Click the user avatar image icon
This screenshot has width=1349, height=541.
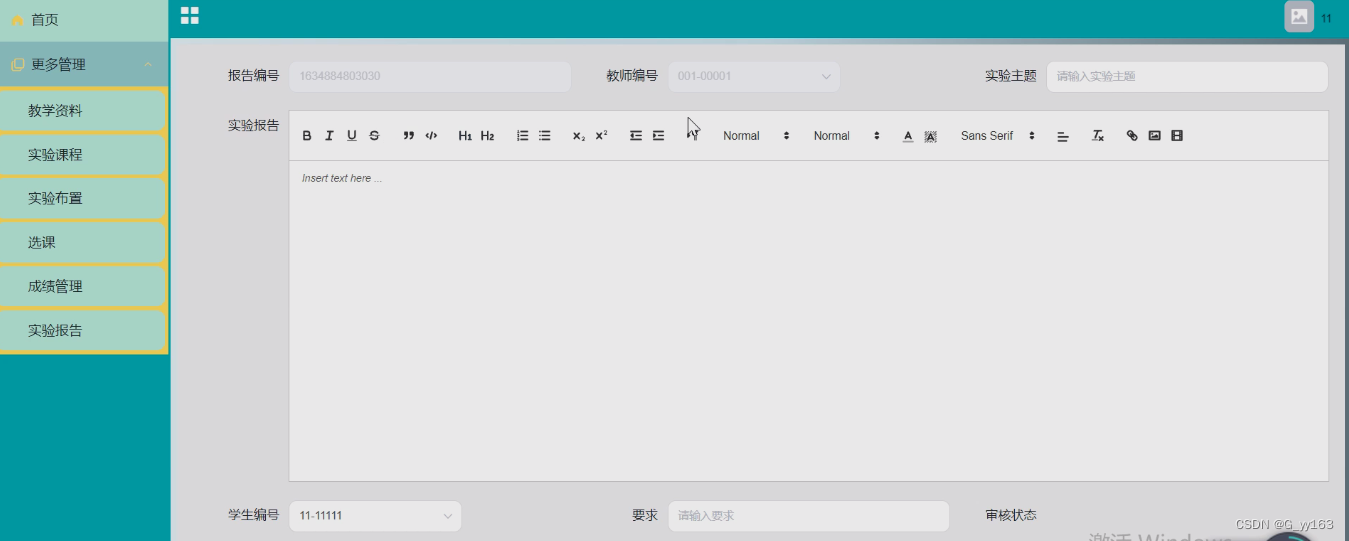(1299, 17)
